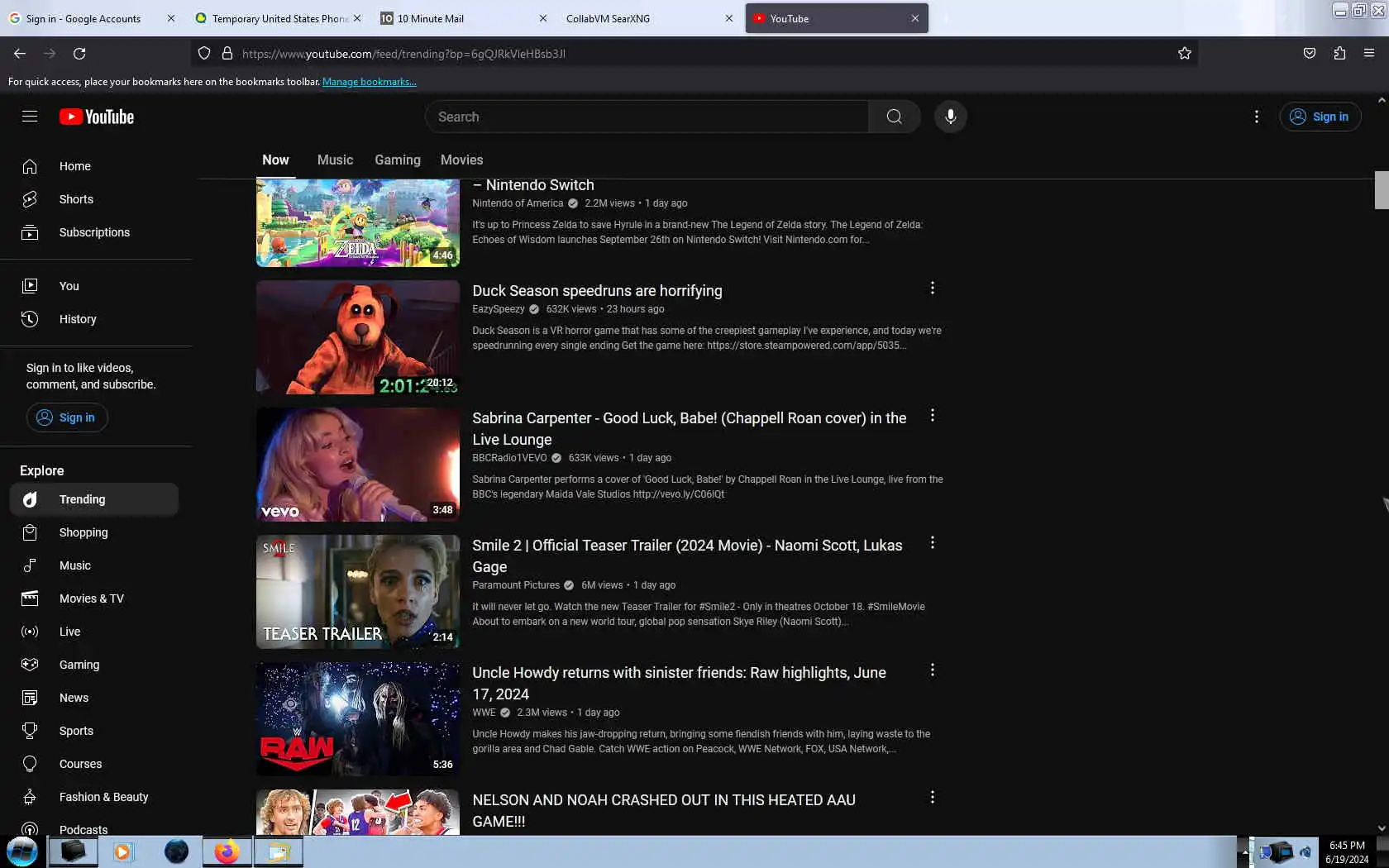Switch to the Movies trending tab
The width and height of the screenshot is (1389, 868).
(461, 160)
